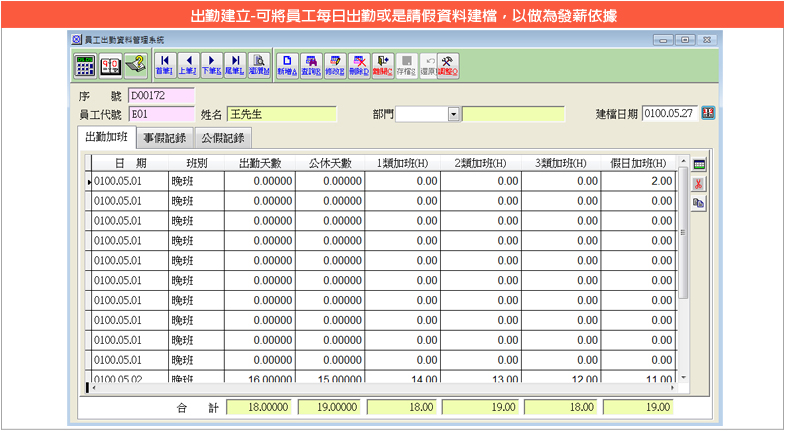Select the 出勤加班 tab
786x431 pixels.
(x=106, y=138)
